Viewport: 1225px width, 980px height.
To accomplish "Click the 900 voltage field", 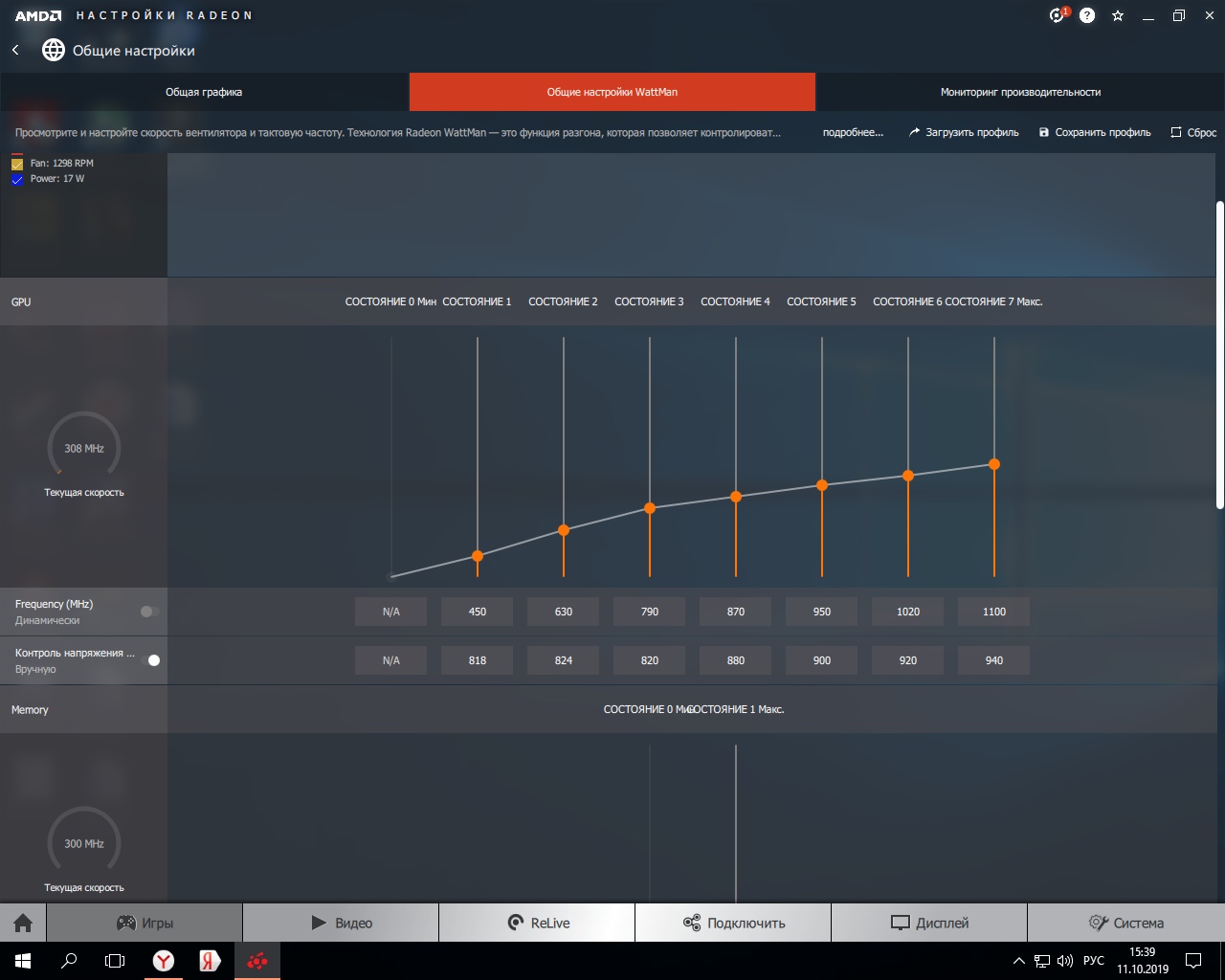I will point(822,660).
